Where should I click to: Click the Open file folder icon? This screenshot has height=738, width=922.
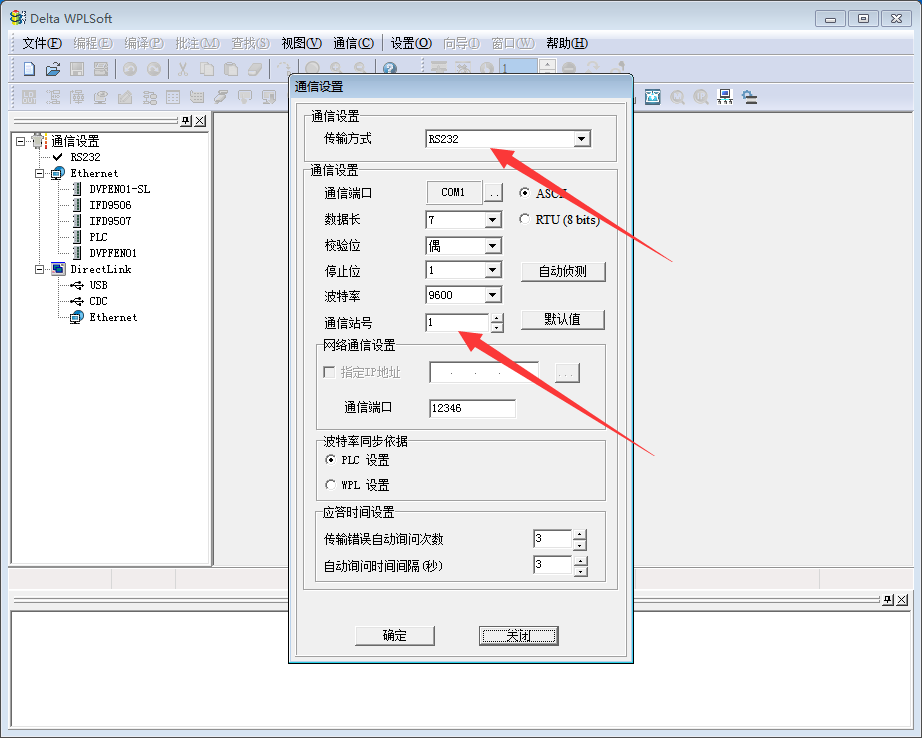pos(53,69)
